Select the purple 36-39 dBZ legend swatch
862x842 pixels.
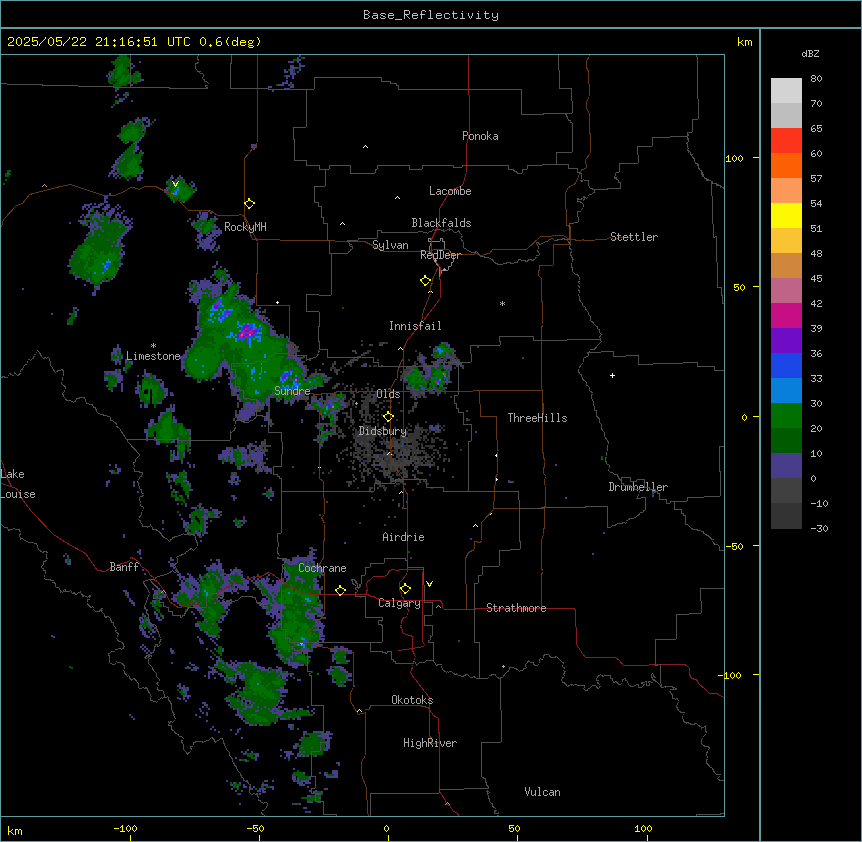[x=786, y=341]
